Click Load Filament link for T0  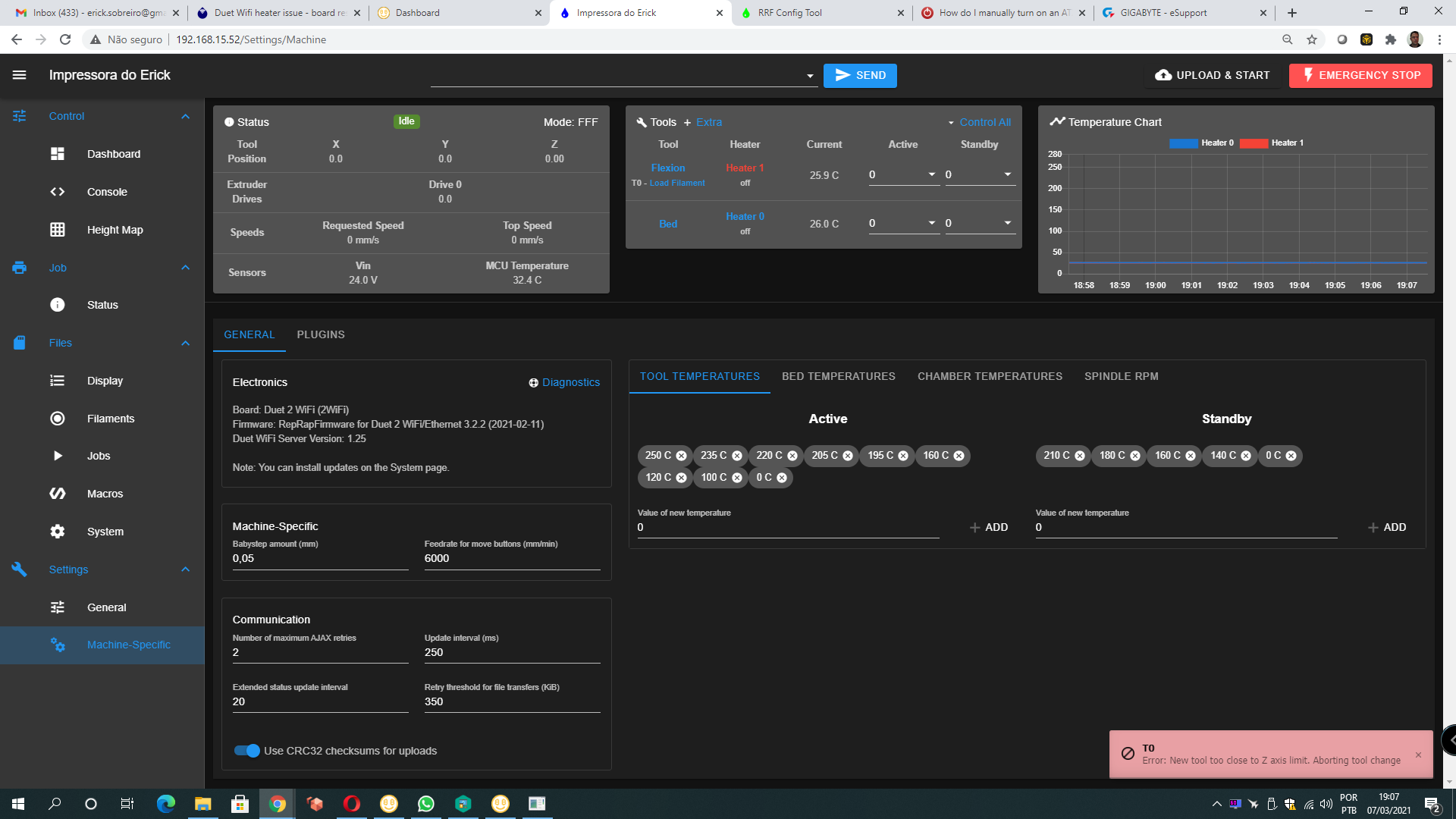[x=677, y=183]
